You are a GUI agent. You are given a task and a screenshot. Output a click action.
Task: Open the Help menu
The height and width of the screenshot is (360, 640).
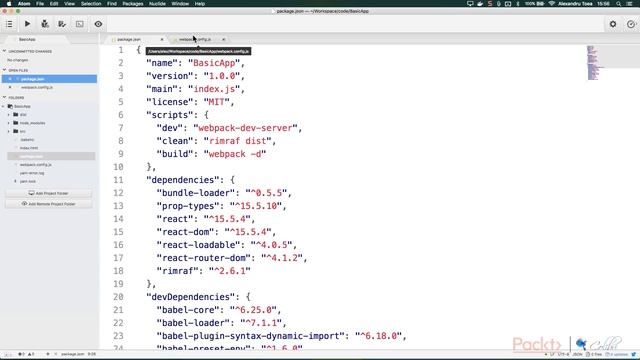click(200, 4)
